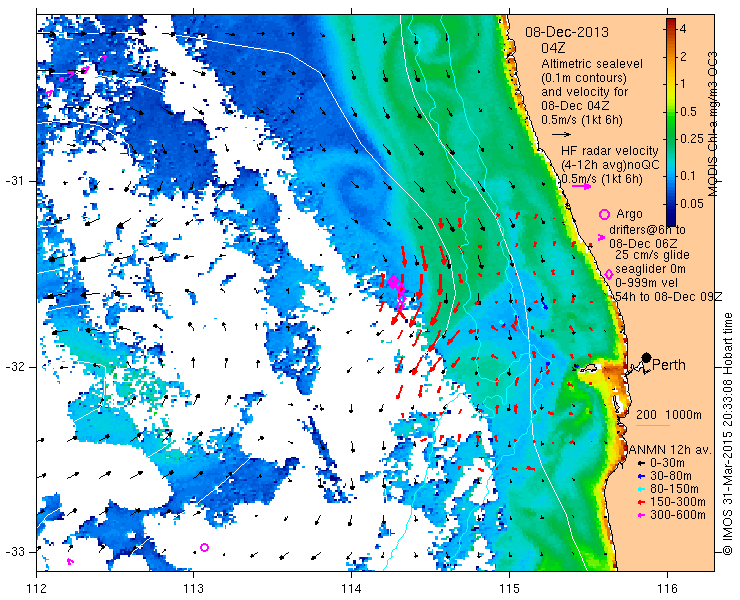Click the '200 1000m' isobath label
Viewport: 740px width, 600px height.
[669, 415]
